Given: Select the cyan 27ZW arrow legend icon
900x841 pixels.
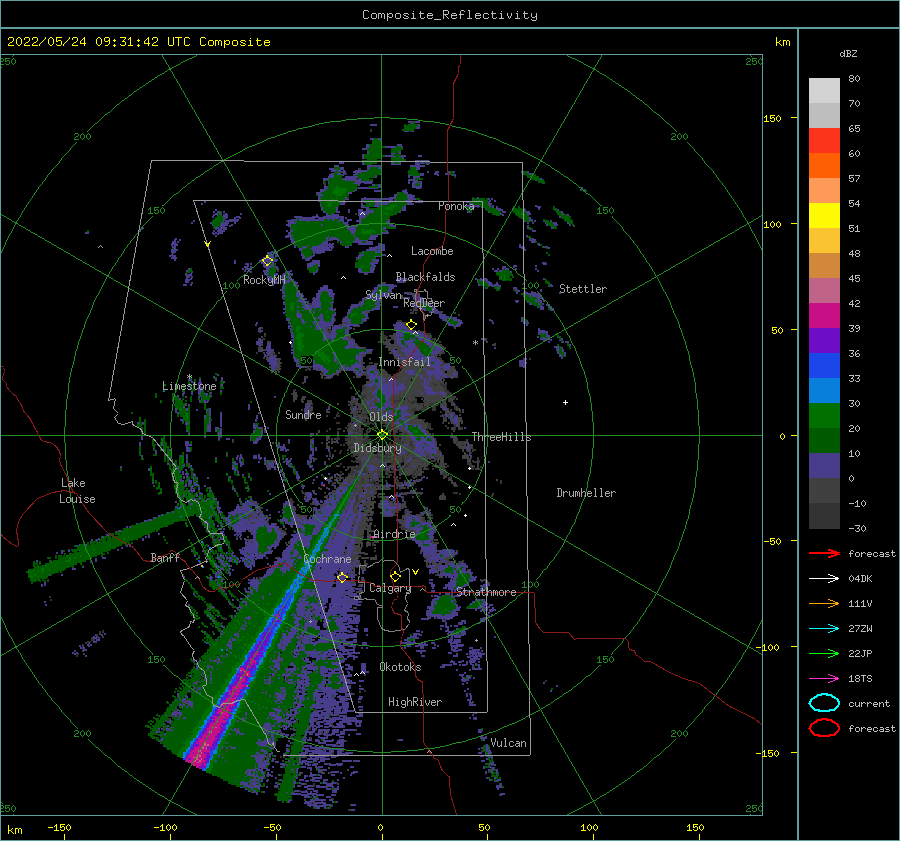Looking at the screenshot, I should point(824,628).
